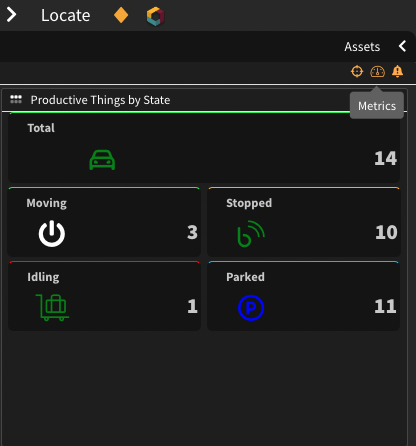
Task: Collapse the Assets panel with left chevron
Action: pyautogui.click(x=403, y=46)
